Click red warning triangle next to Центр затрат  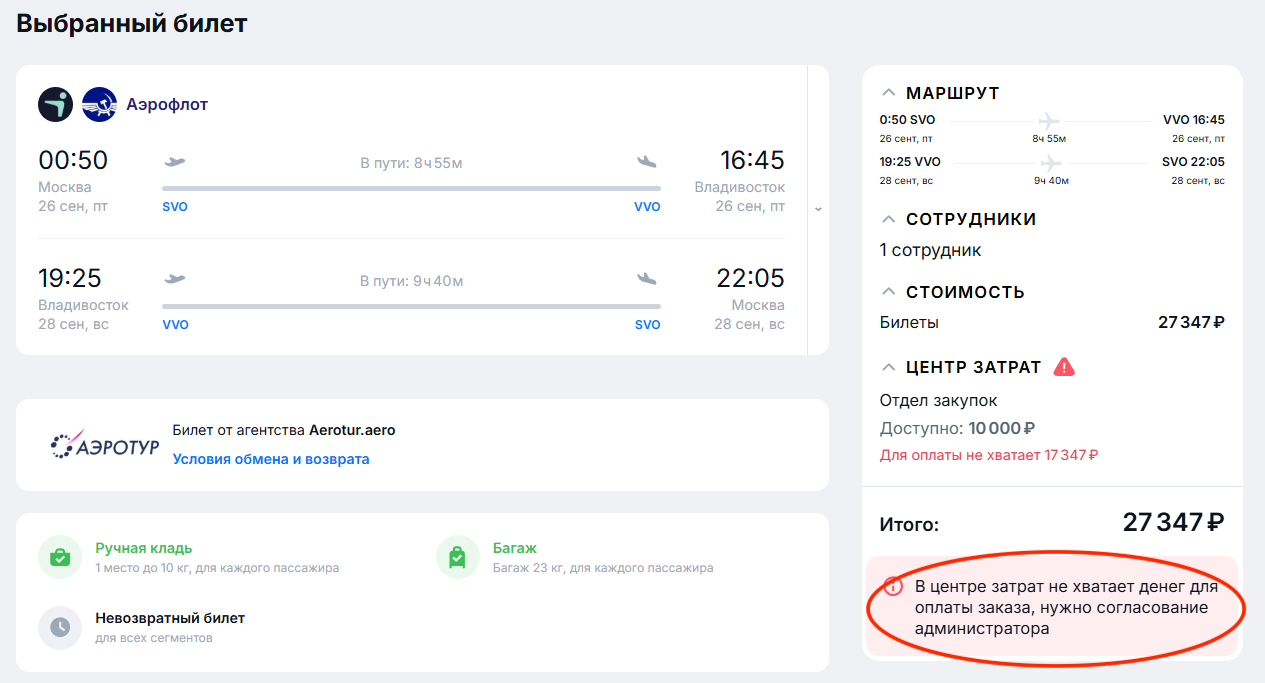pos(1064,367)
